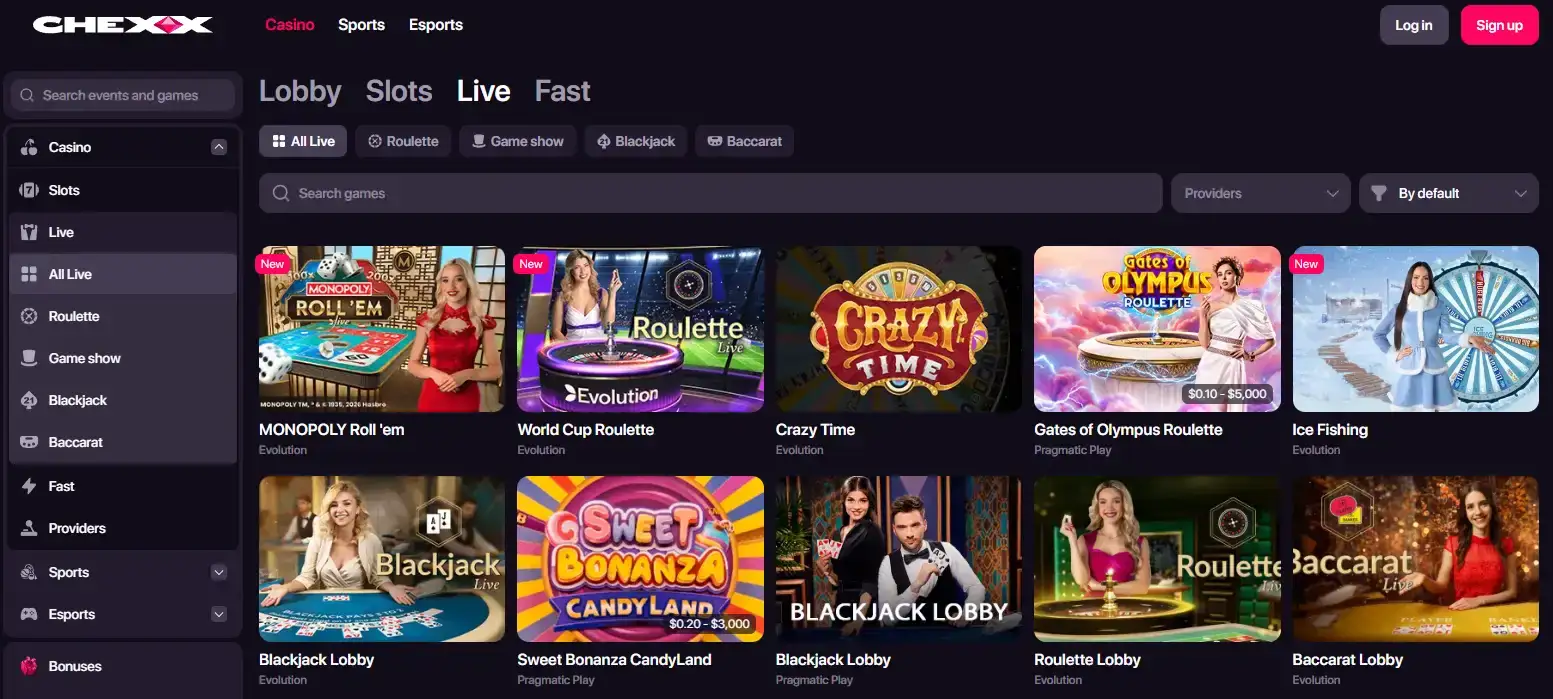Select the All Live icon in the sidebar

(x=29, y=274)
